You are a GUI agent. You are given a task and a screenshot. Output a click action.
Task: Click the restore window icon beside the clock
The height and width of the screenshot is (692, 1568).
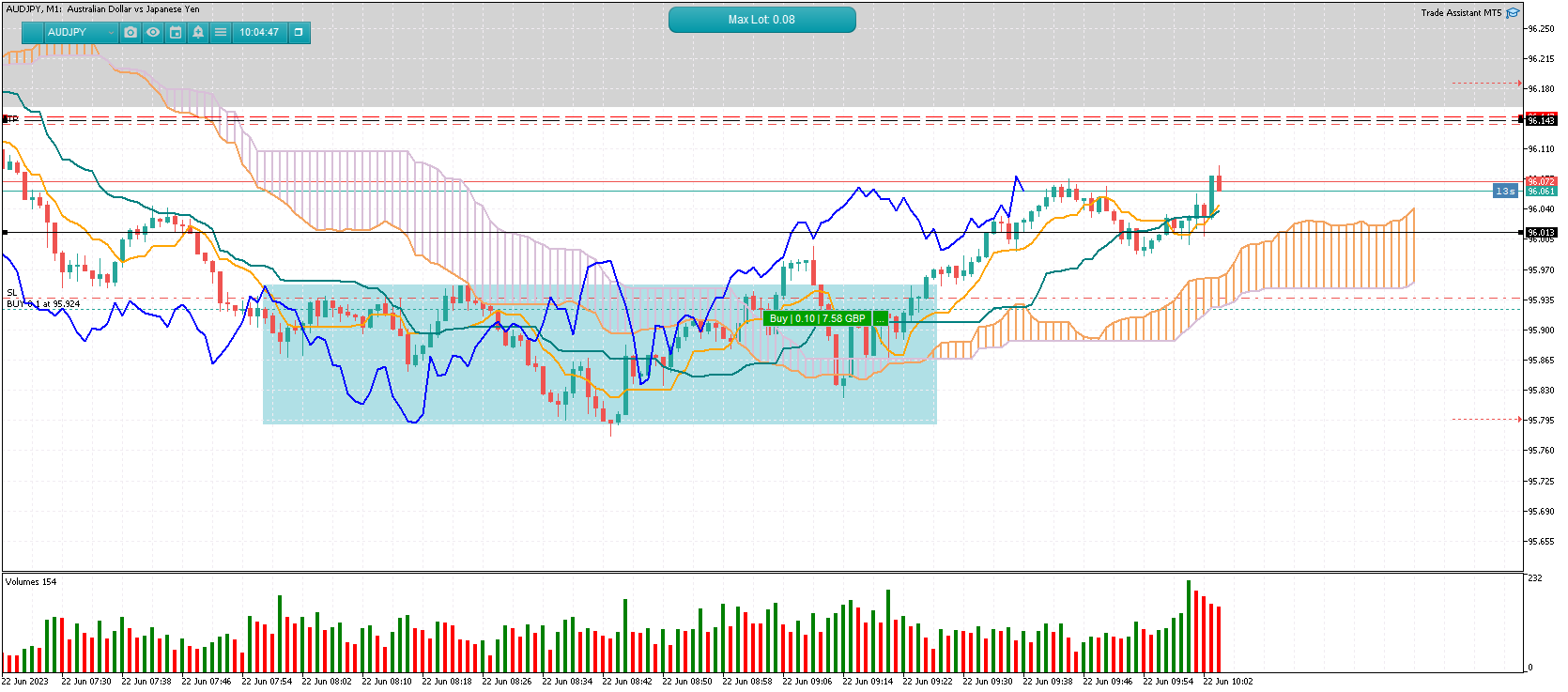coord(299,32)
